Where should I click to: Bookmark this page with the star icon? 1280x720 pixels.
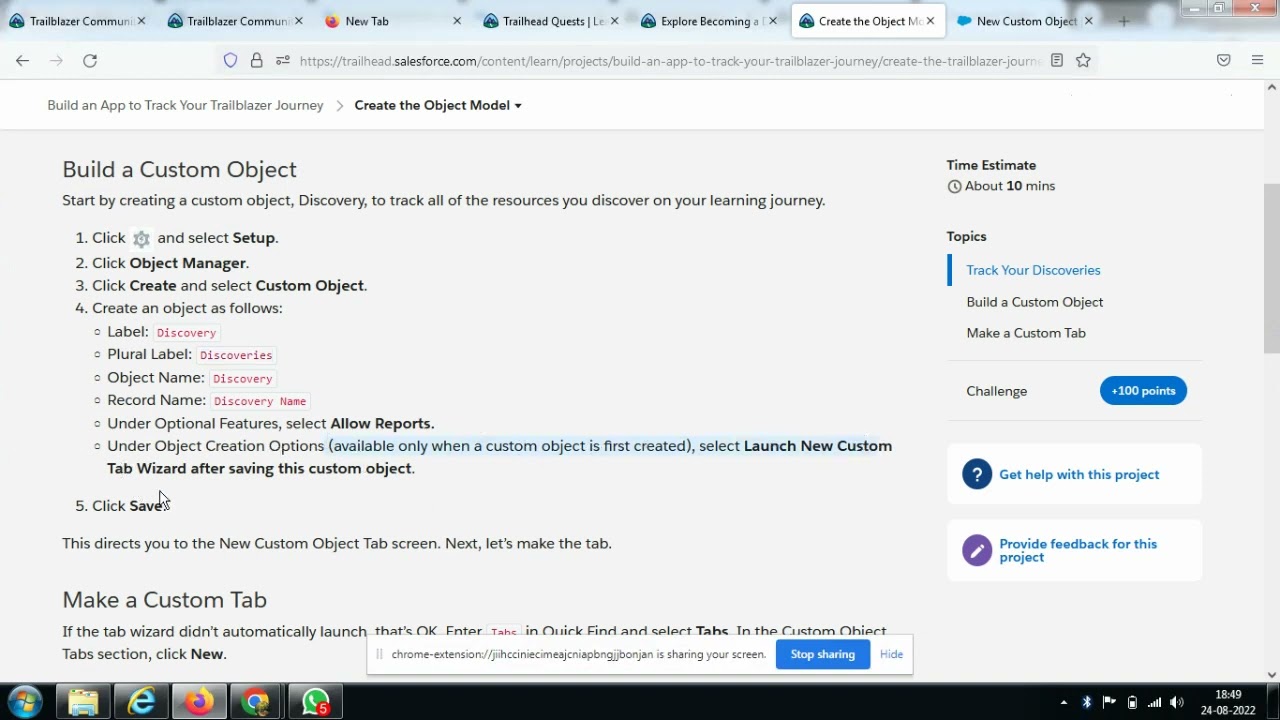pyautogui.click(x=1083, y=61)
